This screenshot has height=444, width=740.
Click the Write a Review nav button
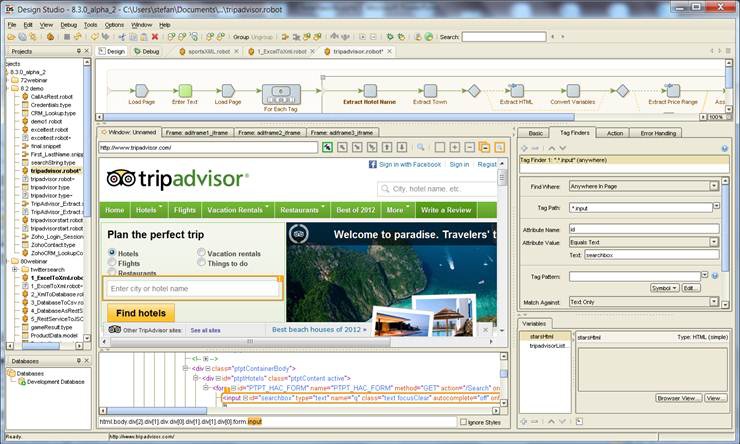tap(446, 210)
